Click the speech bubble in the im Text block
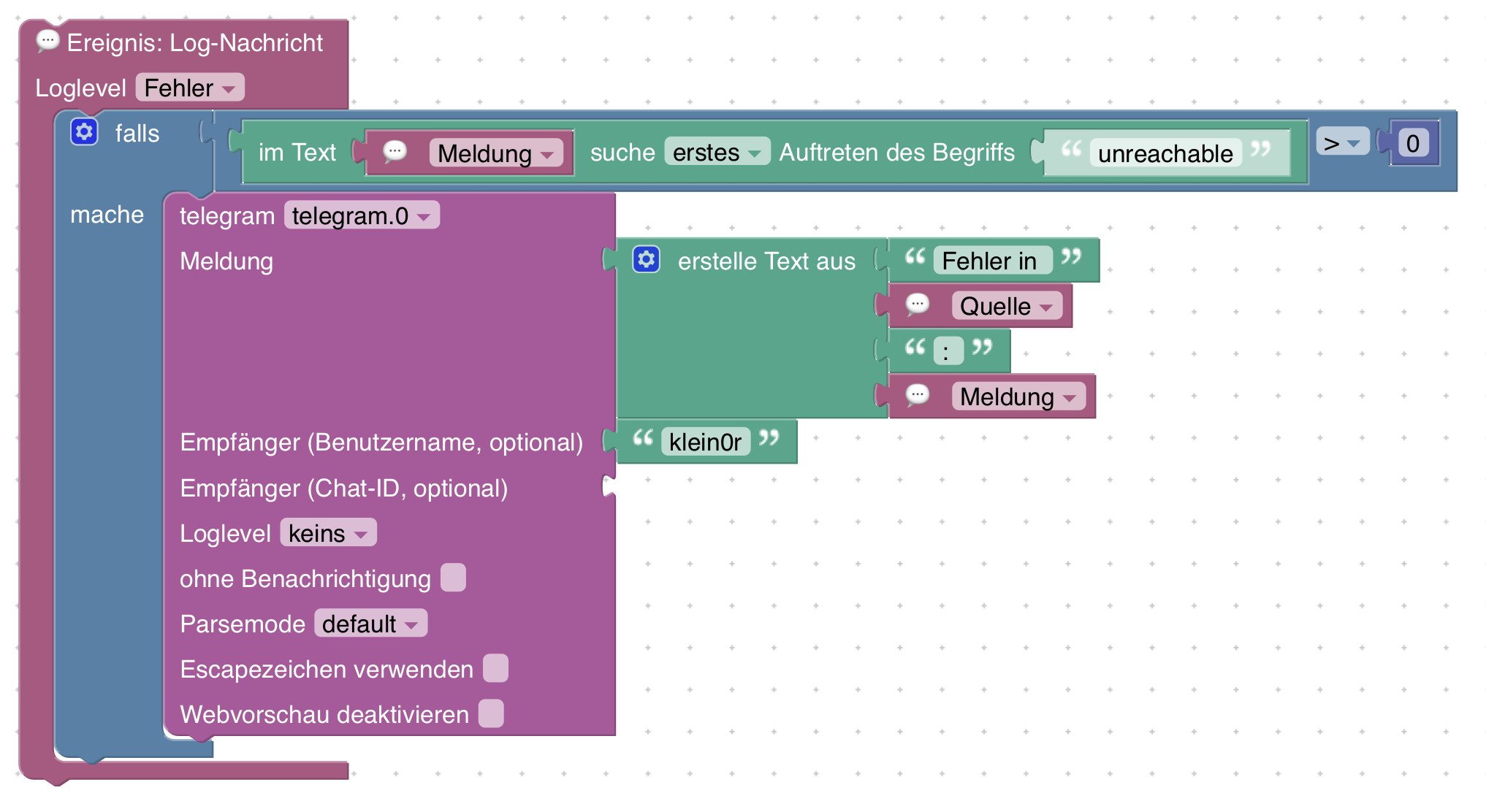This screenshot has height=812, width=1486. click(395, 152)
